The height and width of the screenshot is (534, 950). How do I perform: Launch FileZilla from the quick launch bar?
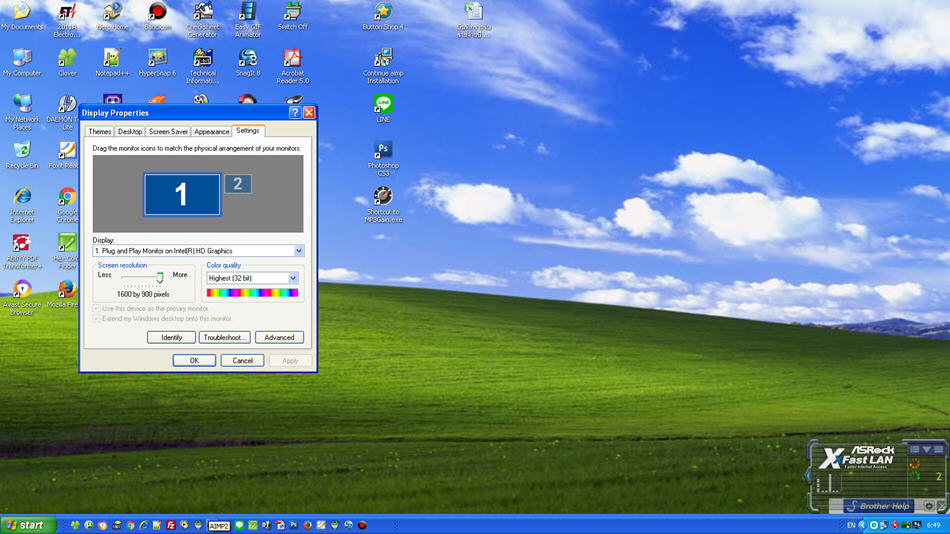pyautogui.click(x=171, y=525)
